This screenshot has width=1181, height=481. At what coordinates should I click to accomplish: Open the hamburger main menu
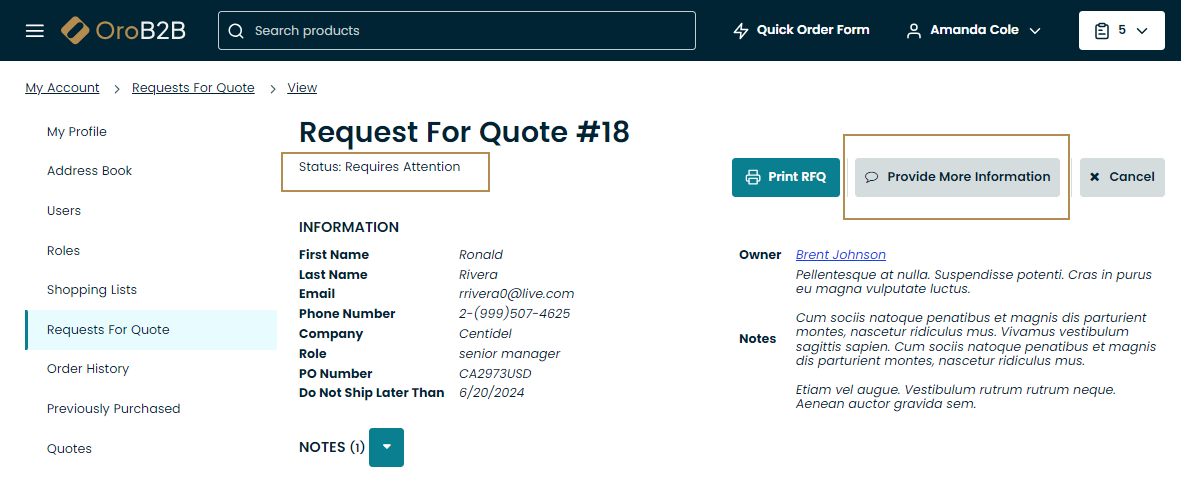[x=35, y=31]
